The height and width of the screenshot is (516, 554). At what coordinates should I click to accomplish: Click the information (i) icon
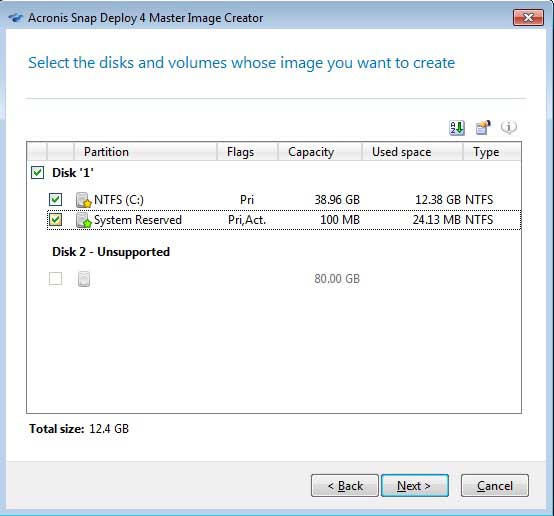(x=509, y=127)
